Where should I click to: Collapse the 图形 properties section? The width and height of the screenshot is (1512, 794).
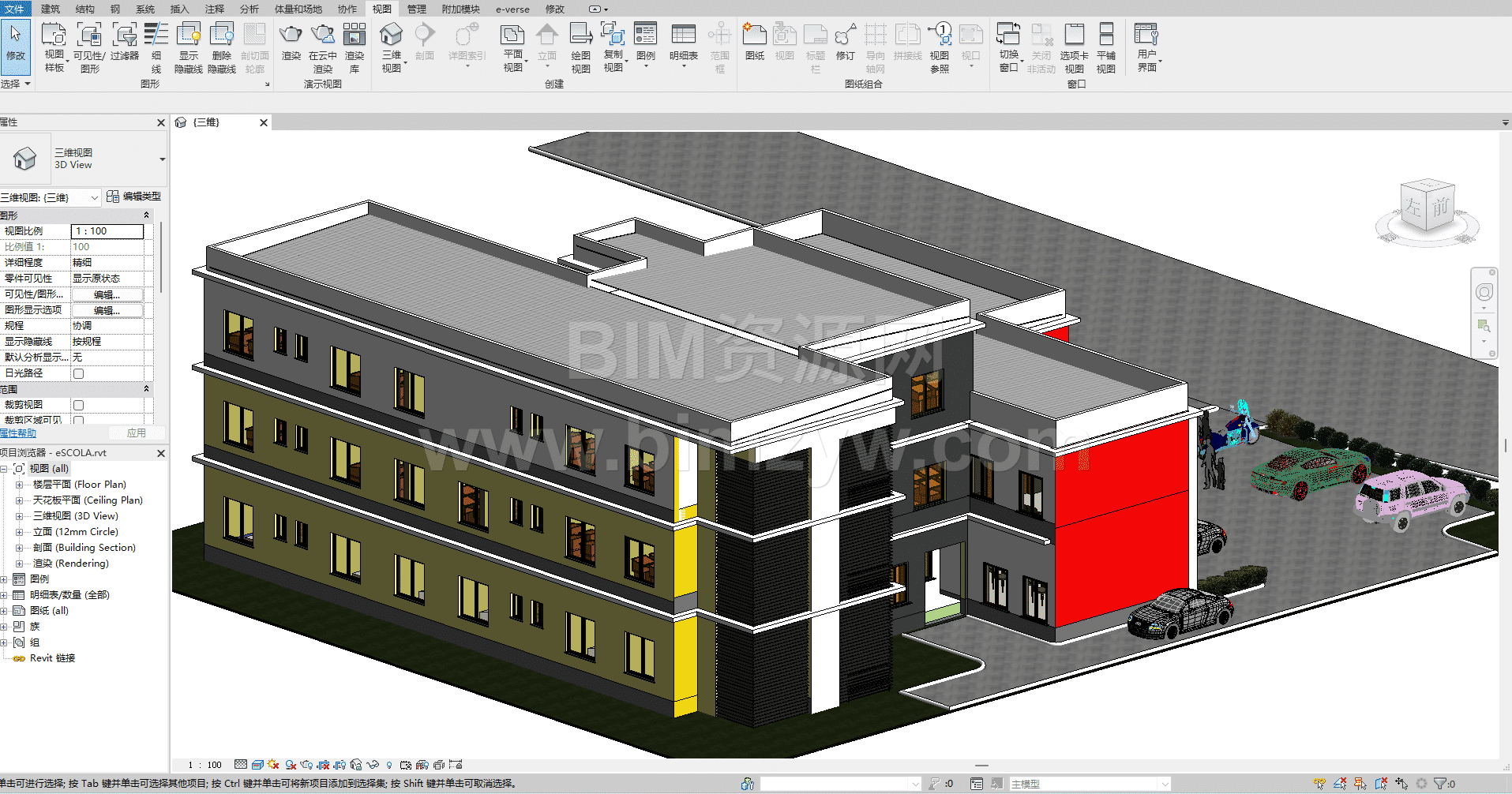(x=146, y=215)
